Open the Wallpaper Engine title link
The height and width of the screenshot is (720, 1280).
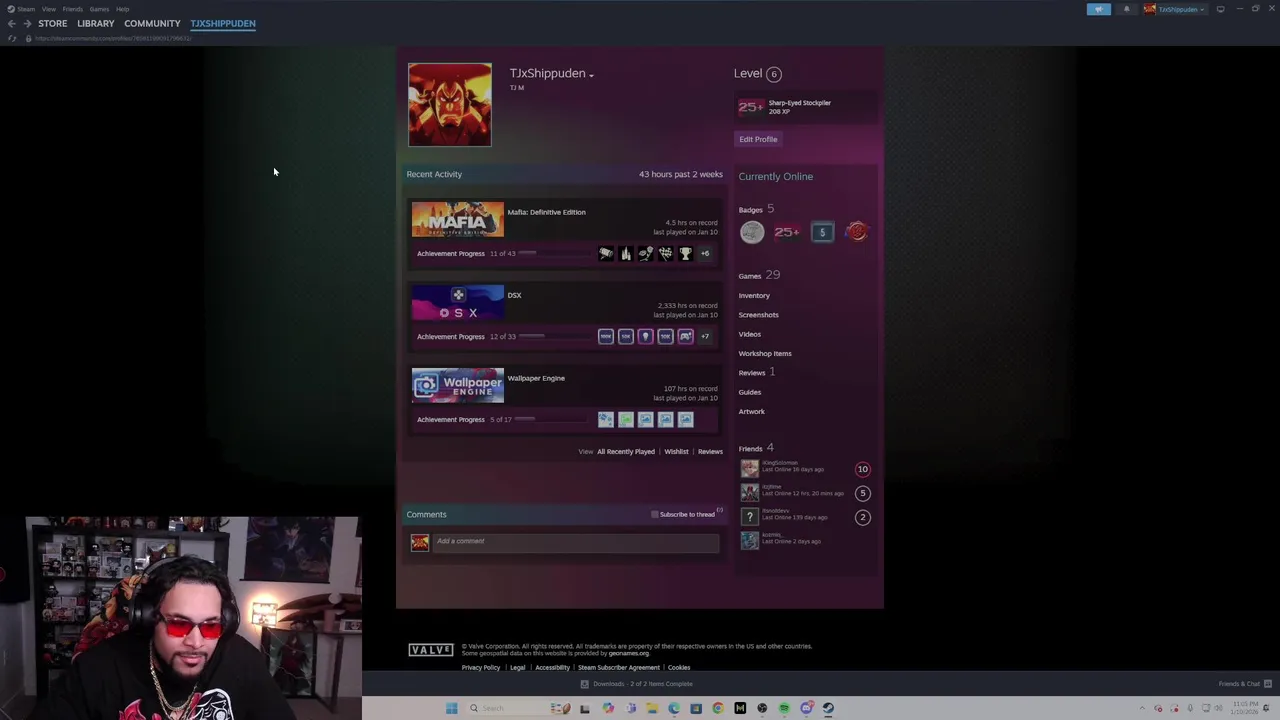tap(536, 378)
